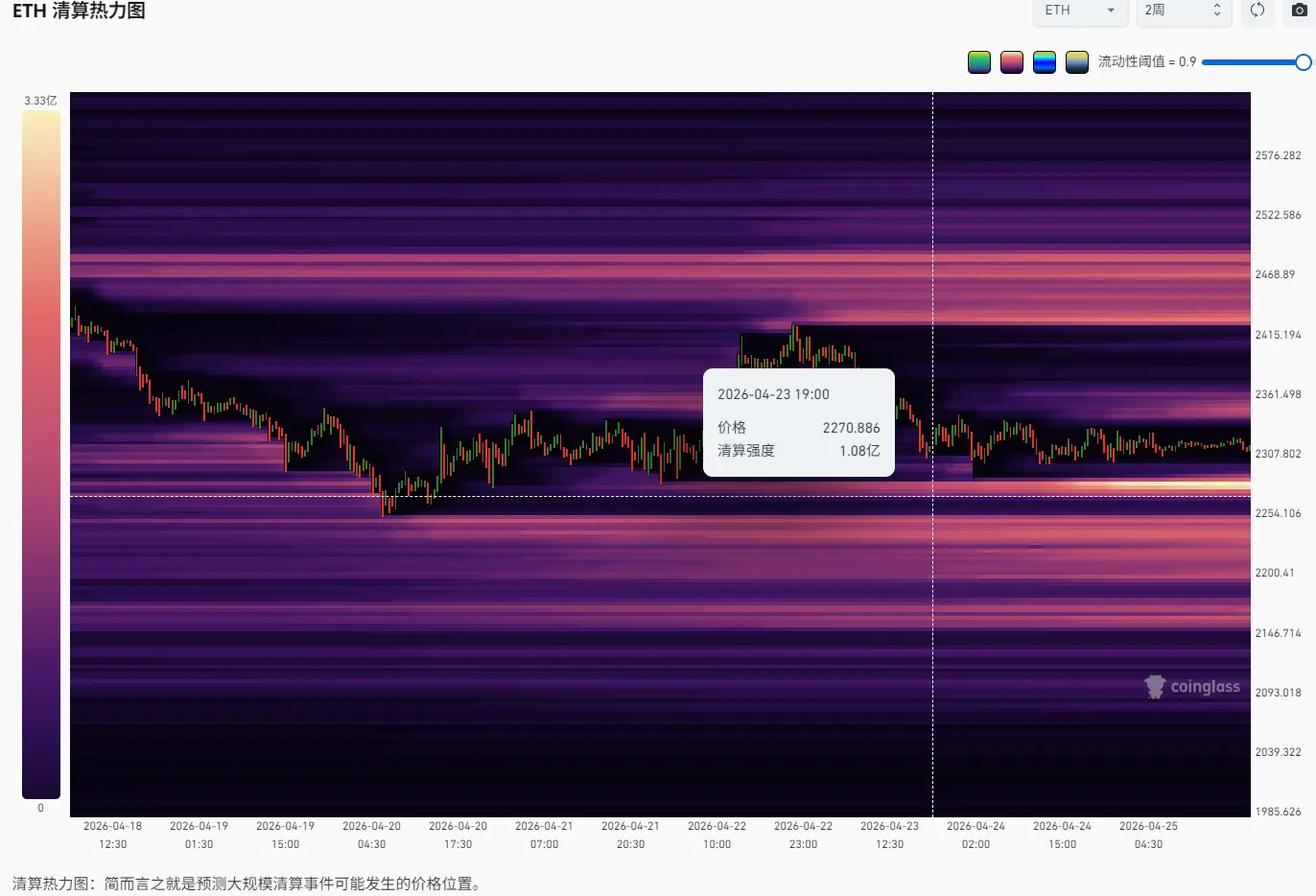The image size is (1316, 896).
Task: Click the 2146.714 price axis label
Action: pyautogui.click(x=1278, y=633)
